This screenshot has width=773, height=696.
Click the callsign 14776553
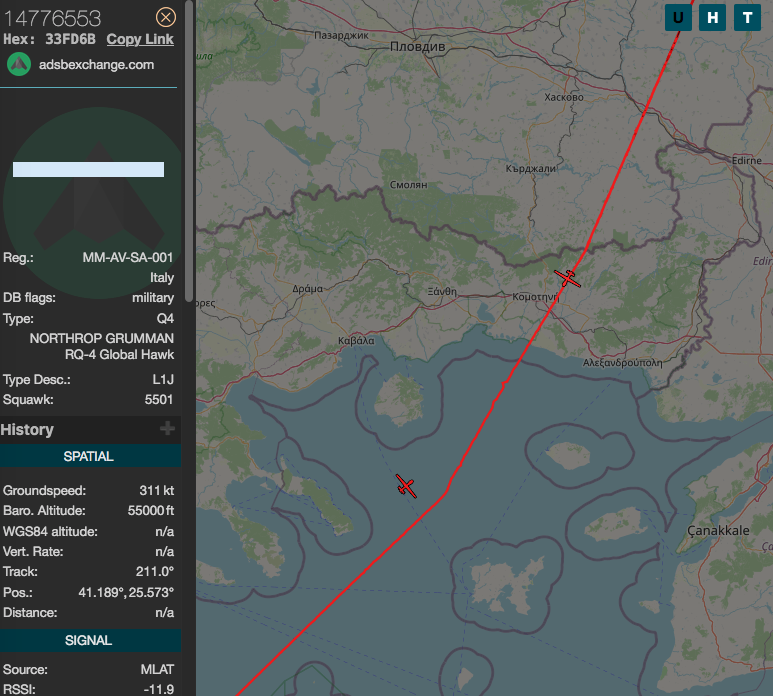pyautogui.click(x=52, y=19)
